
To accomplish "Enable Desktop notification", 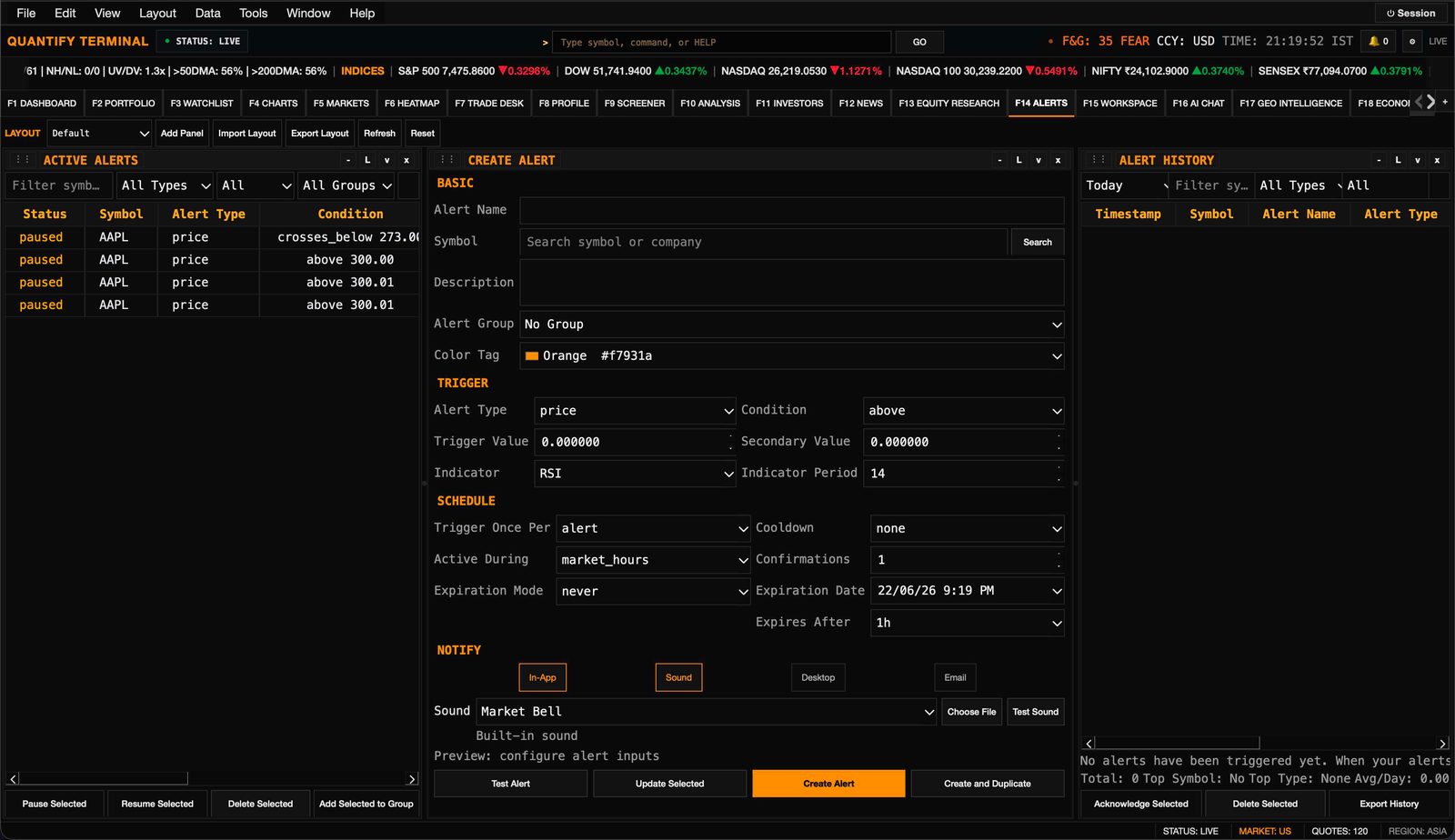I will click(x=818, y=677).
